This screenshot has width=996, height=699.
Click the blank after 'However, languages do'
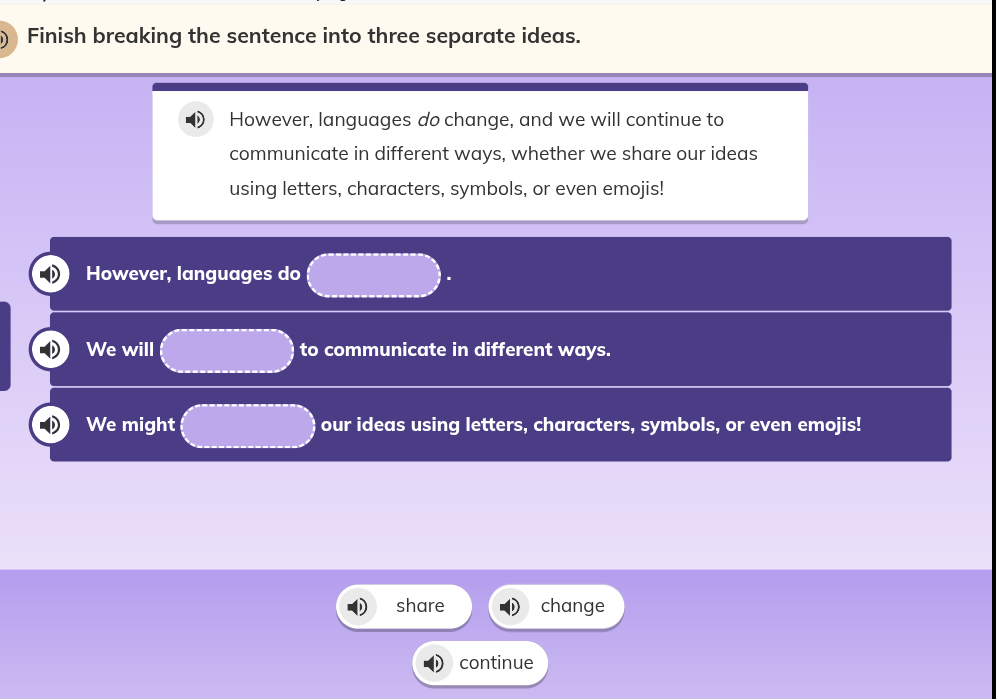(373, 275)
